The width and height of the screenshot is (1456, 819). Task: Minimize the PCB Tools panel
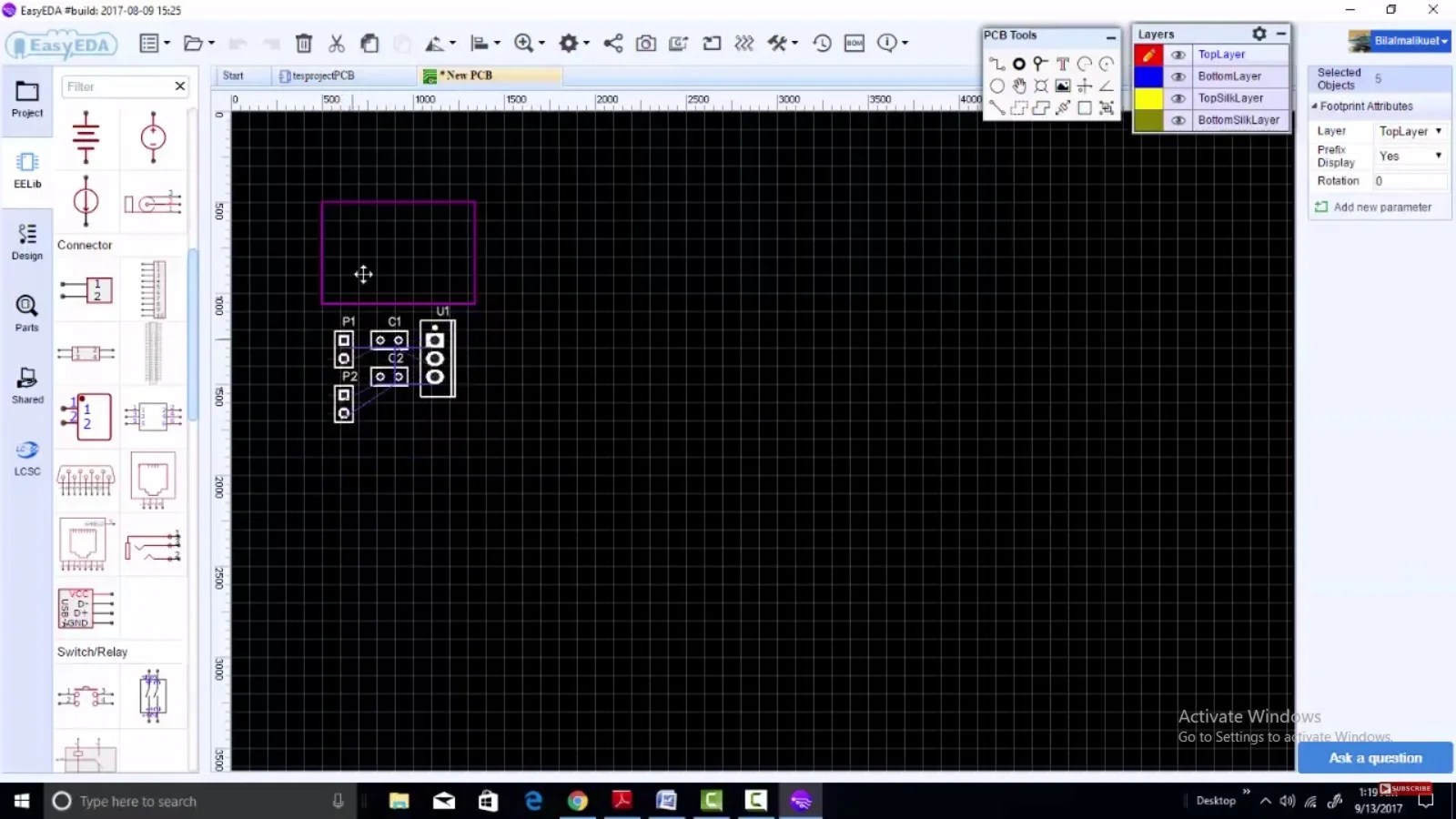[1111, 36]
